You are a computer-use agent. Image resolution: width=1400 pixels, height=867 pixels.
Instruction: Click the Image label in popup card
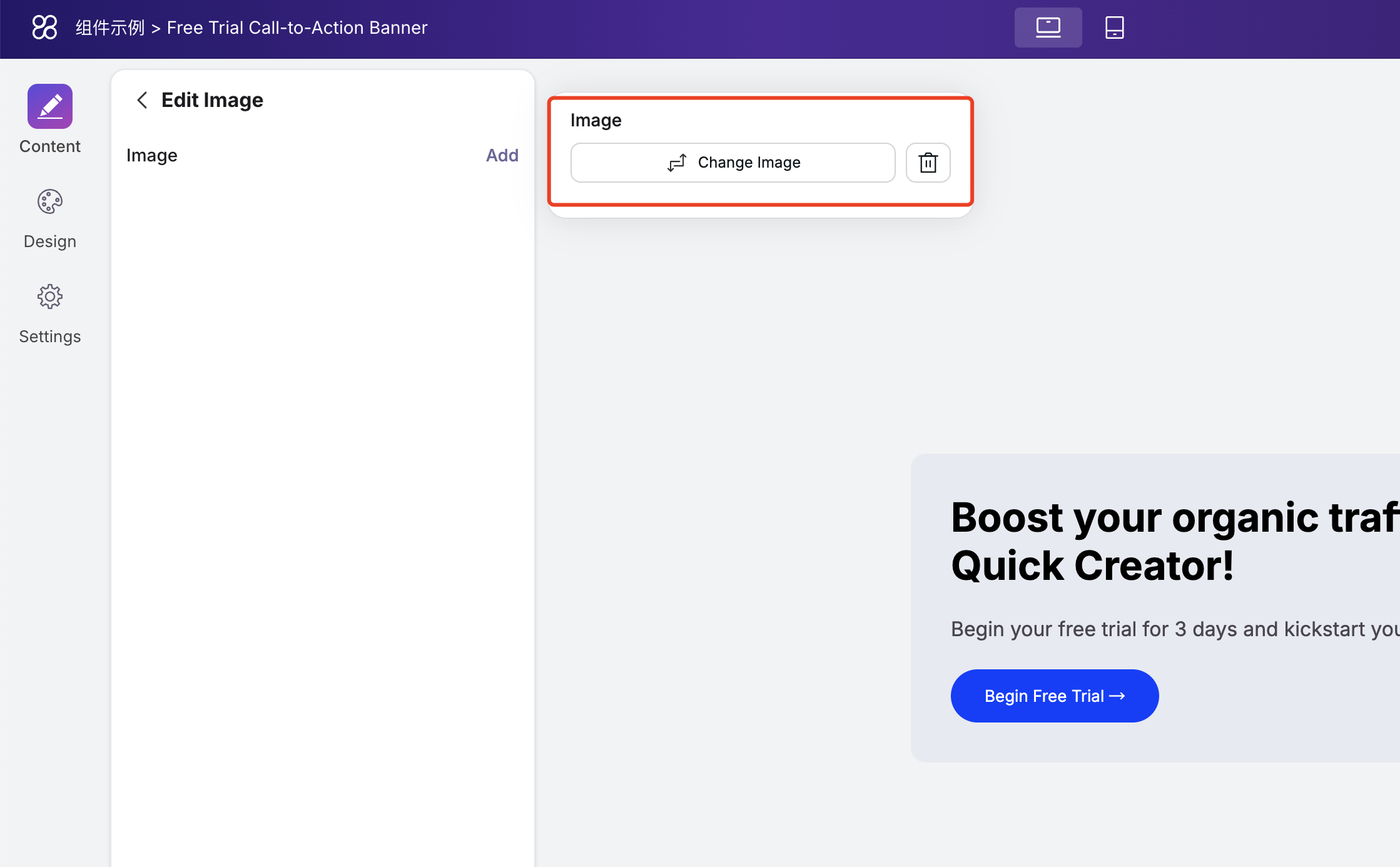[x=596, y=120]
